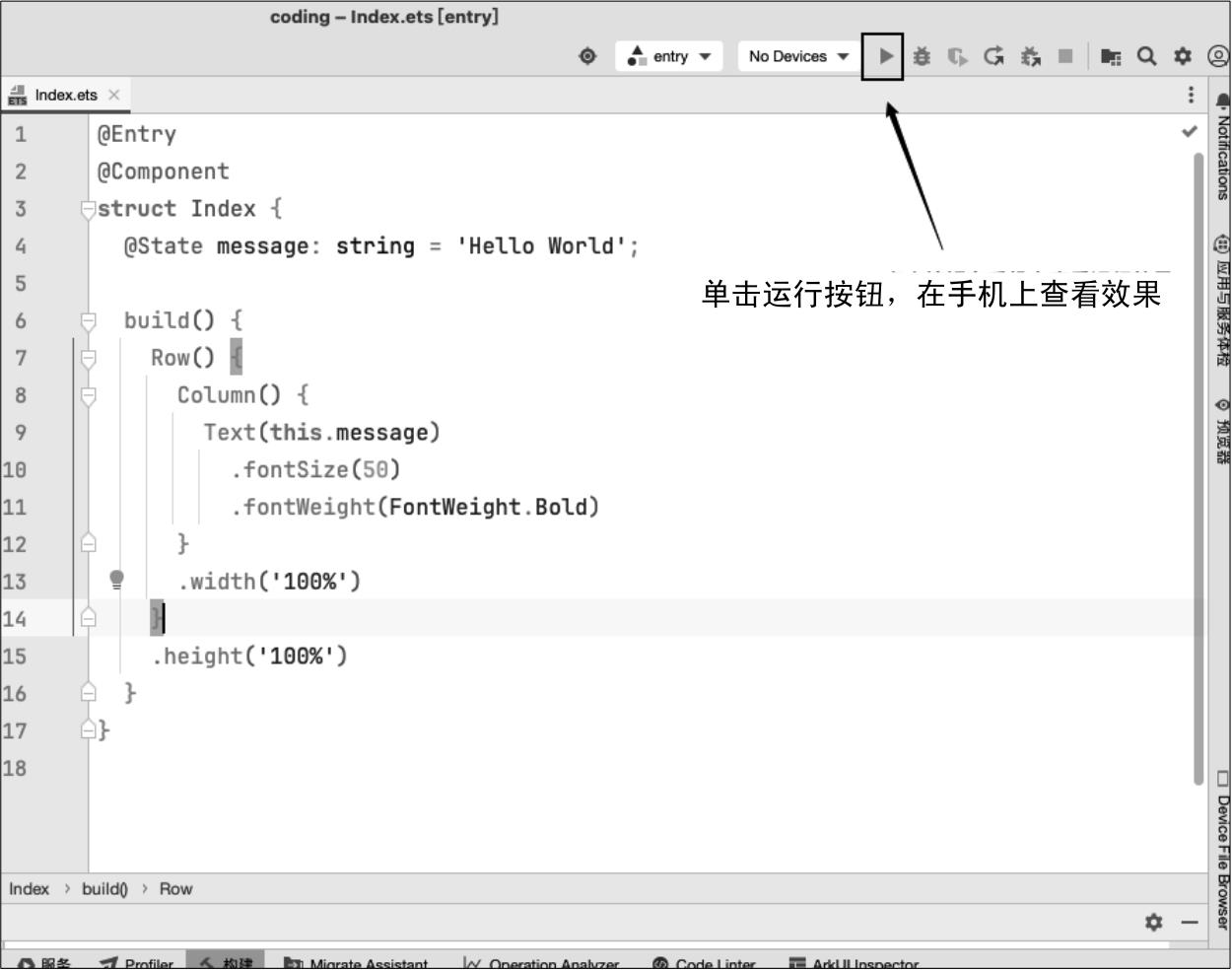Collapse the build() fold marker on line 6
Screen dimensions: 1232x970
coord(89,321)
